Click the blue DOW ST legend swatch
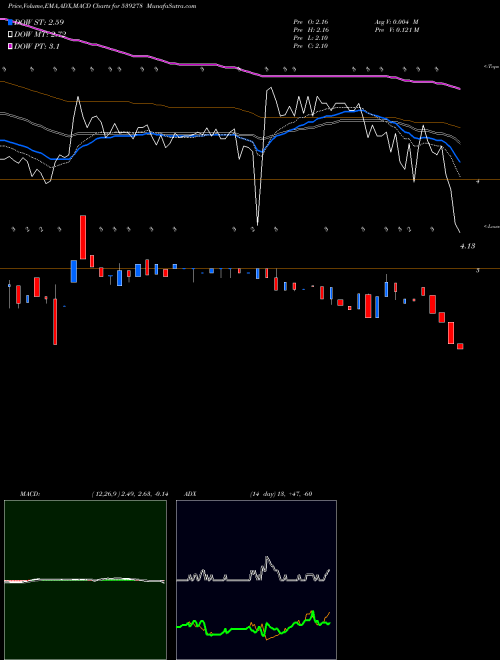 pyautogui.click(x=10, y=22)
